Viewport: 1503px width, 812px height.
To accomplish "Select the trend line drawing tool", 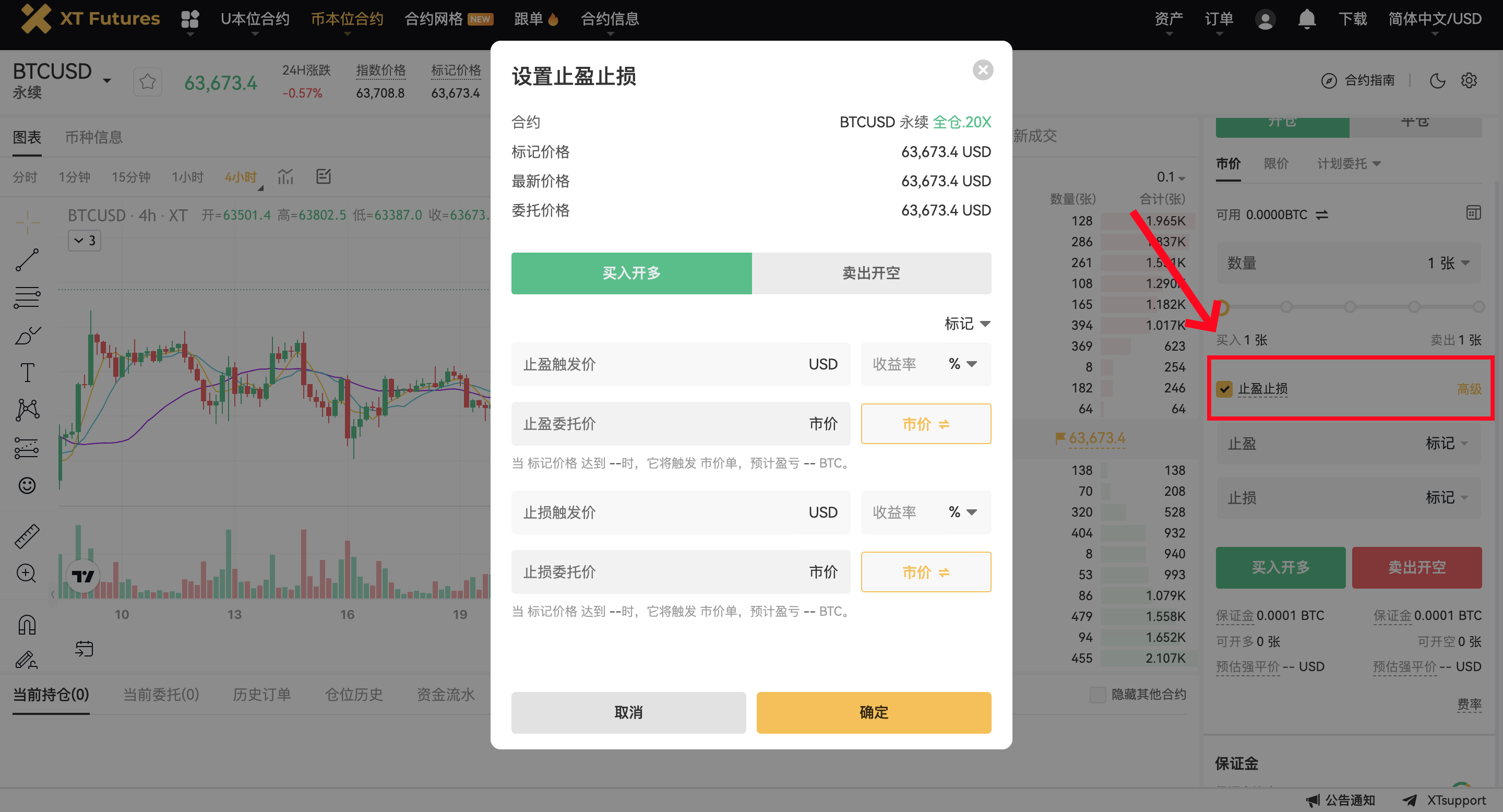I will point(28,259).
